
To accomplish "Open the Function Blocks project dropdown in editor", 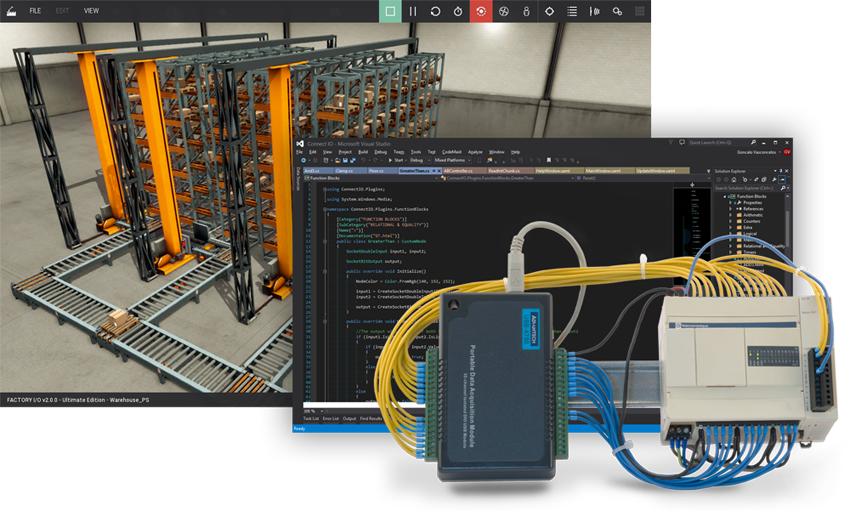I will click(371, 178).
